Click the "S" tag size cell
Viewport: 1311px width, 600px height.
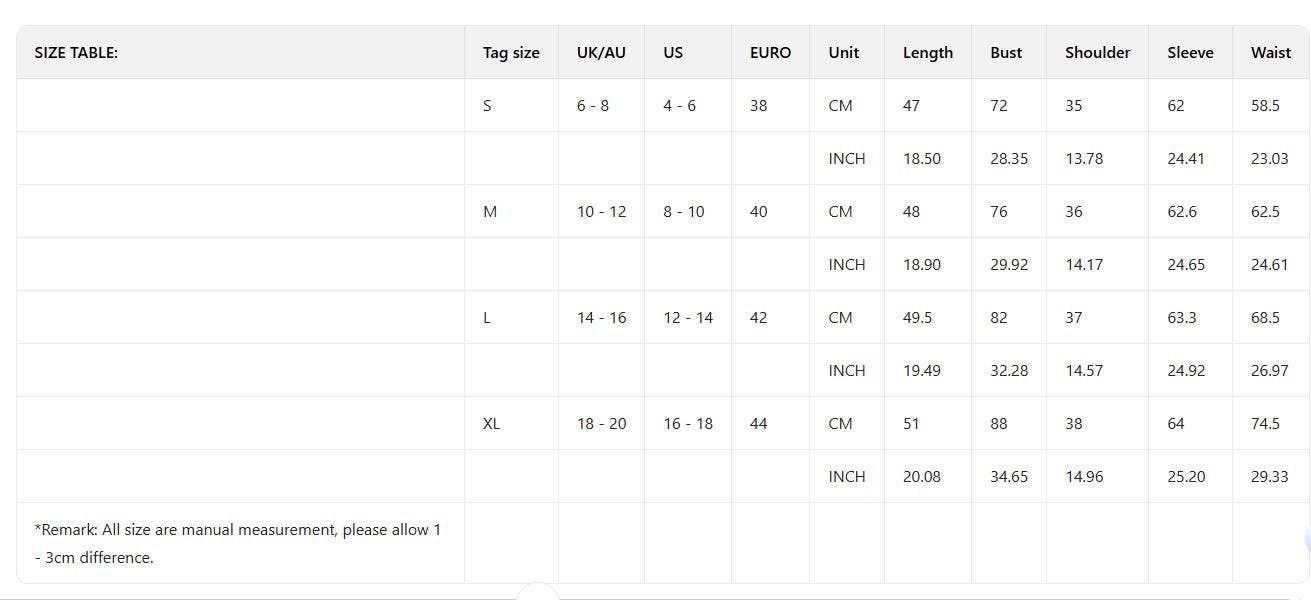(x=487, y=105)
